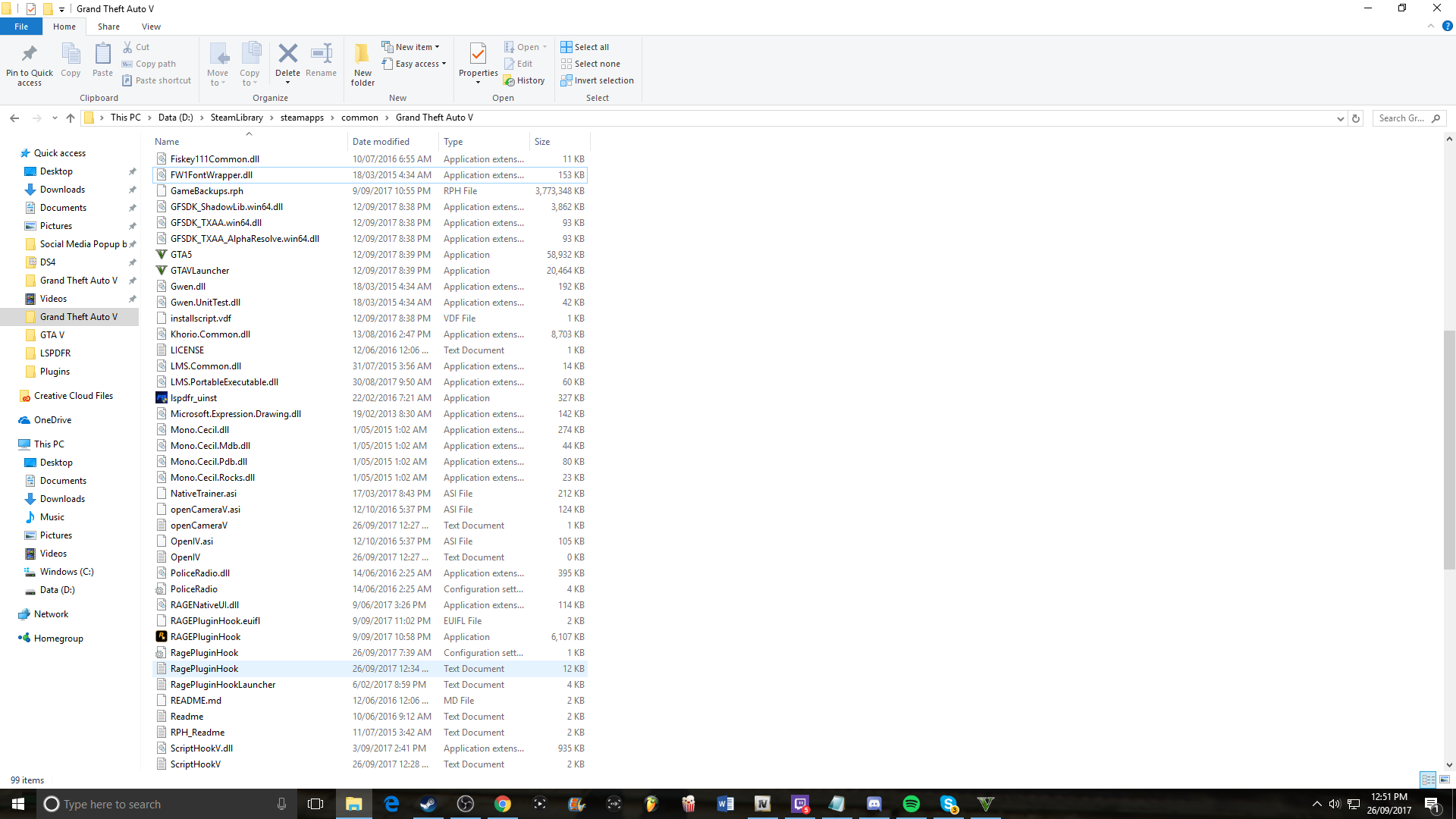This screenshot has height=819, width=1456.
Task: Click the New folder icon
Action: point(362,55)
